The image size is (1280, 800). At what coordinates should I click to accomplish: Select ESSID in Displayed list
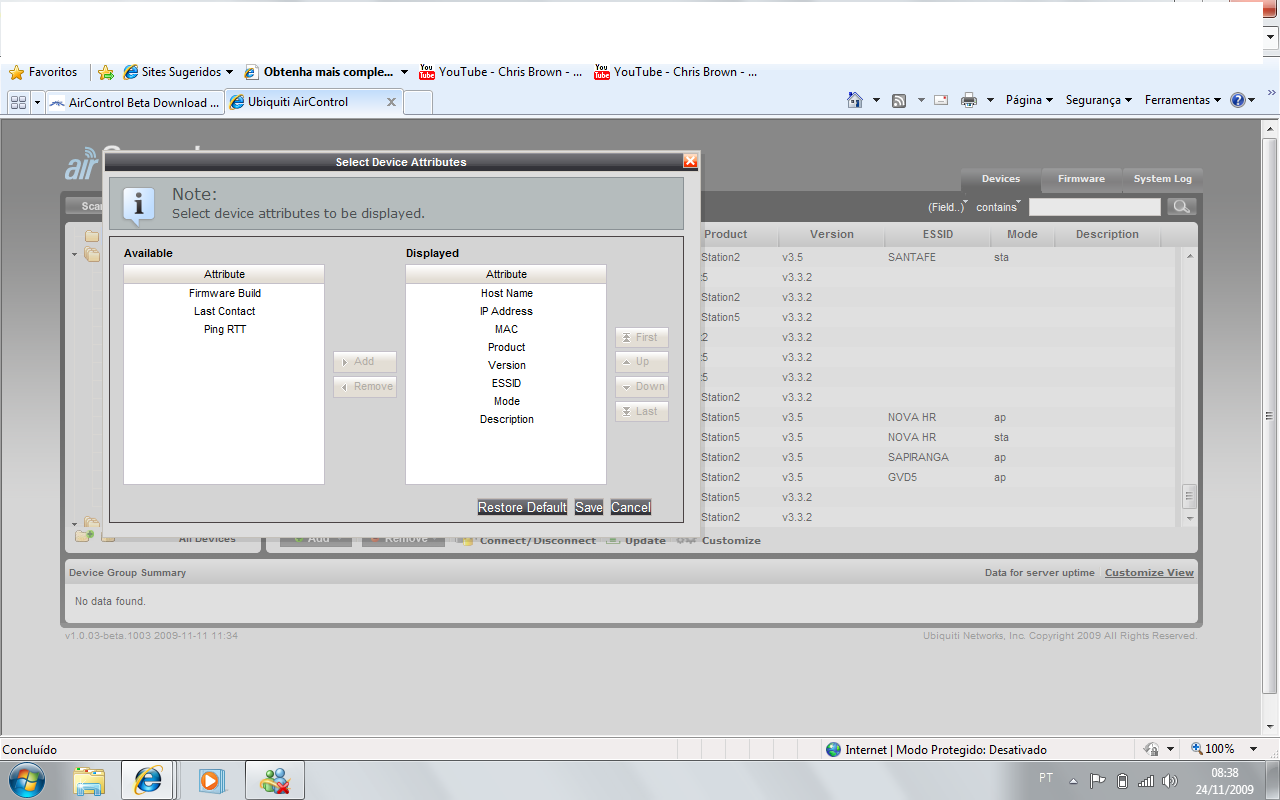[x=506, y=383]
